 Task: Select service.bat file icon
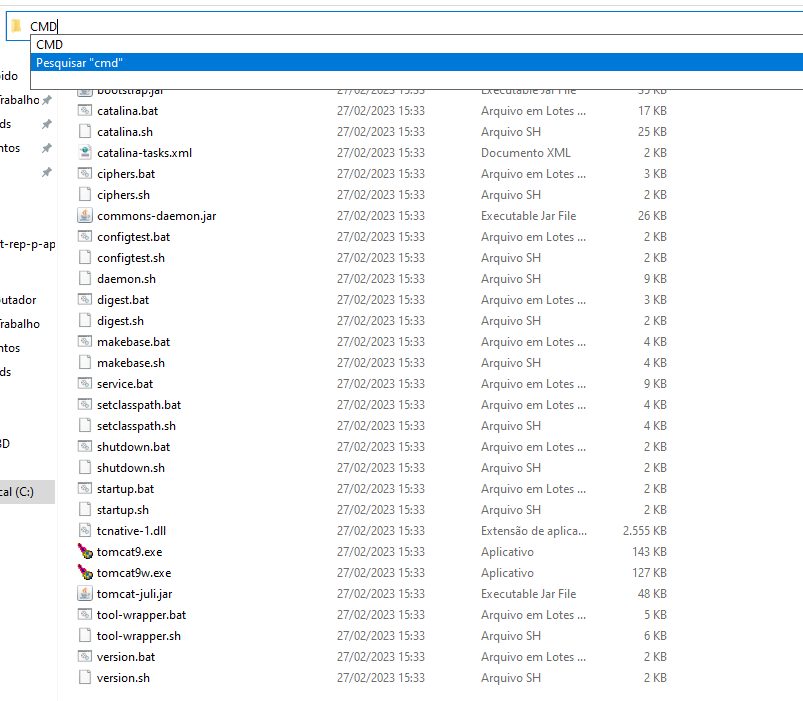tap(84, 384)
